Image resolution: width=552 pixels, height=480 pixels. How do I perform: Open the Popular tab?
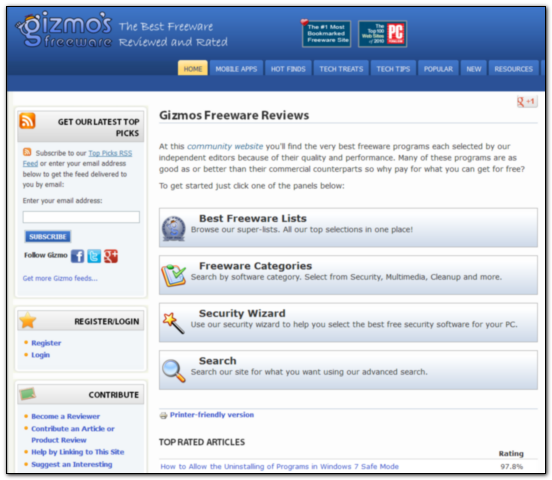click(438, 68)
